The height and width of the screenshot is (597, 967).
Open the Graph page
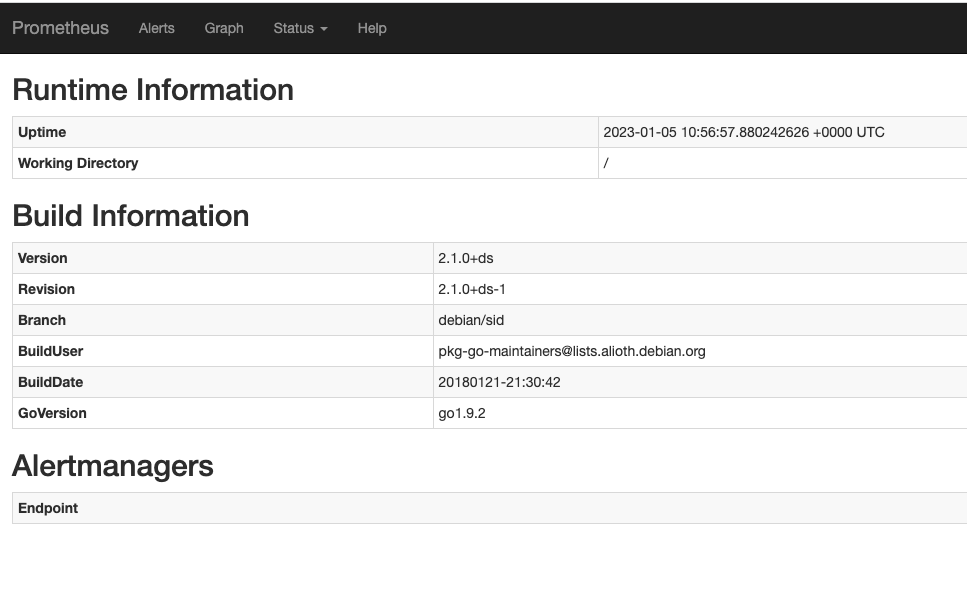point(223,28)
